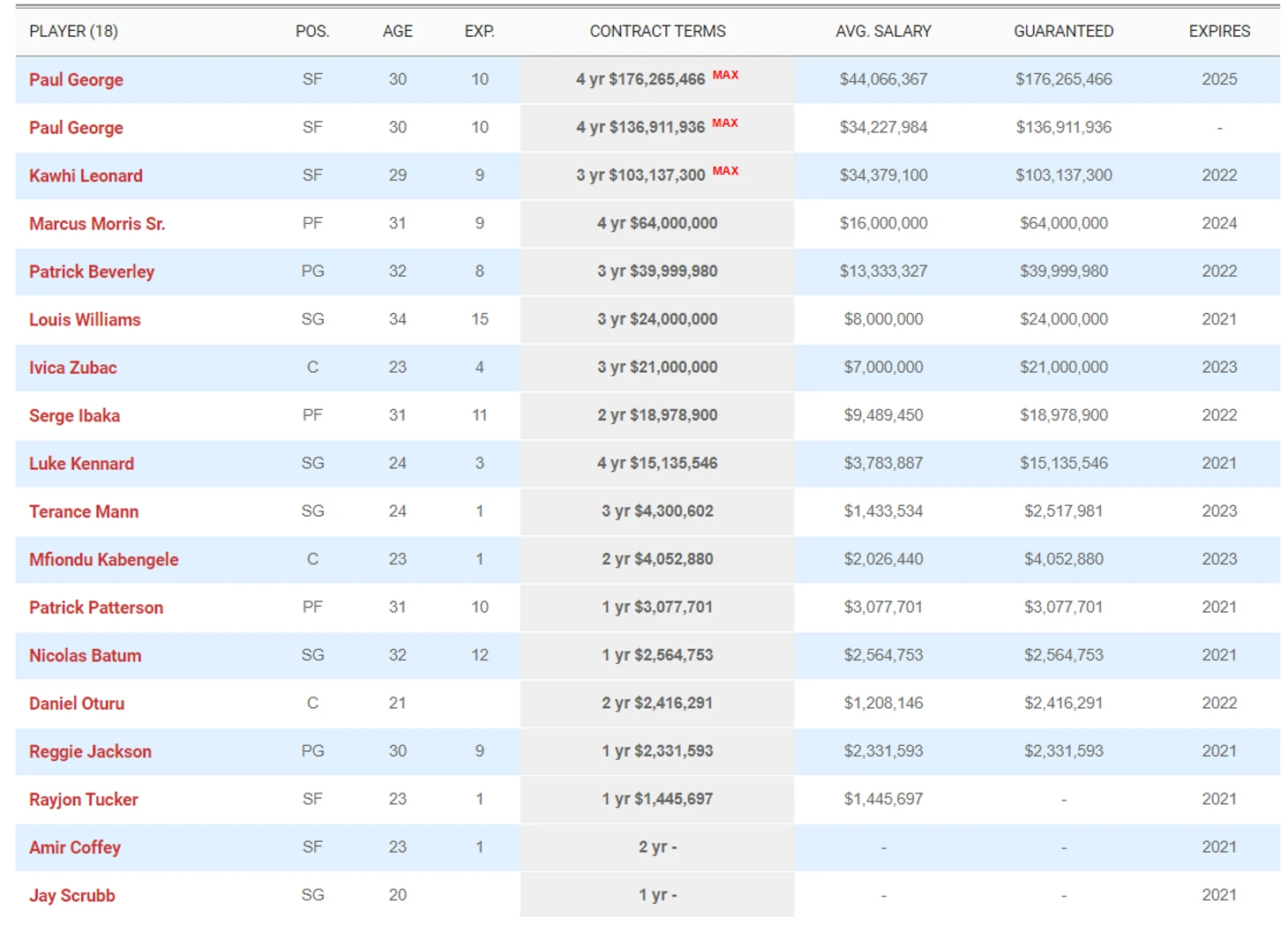Click the $4,052,880 guaranteed value

[1063, 560]
